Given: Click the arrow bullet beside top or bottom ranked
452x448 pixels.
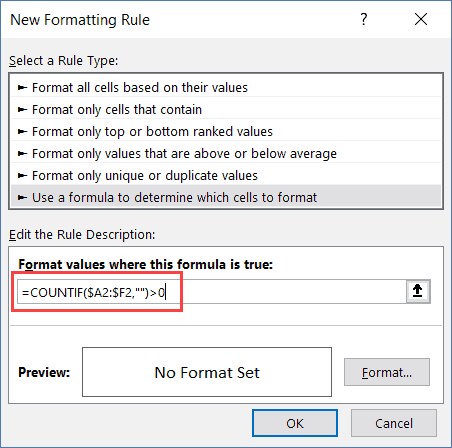Looking at the screenshot, I should (22, 132).
